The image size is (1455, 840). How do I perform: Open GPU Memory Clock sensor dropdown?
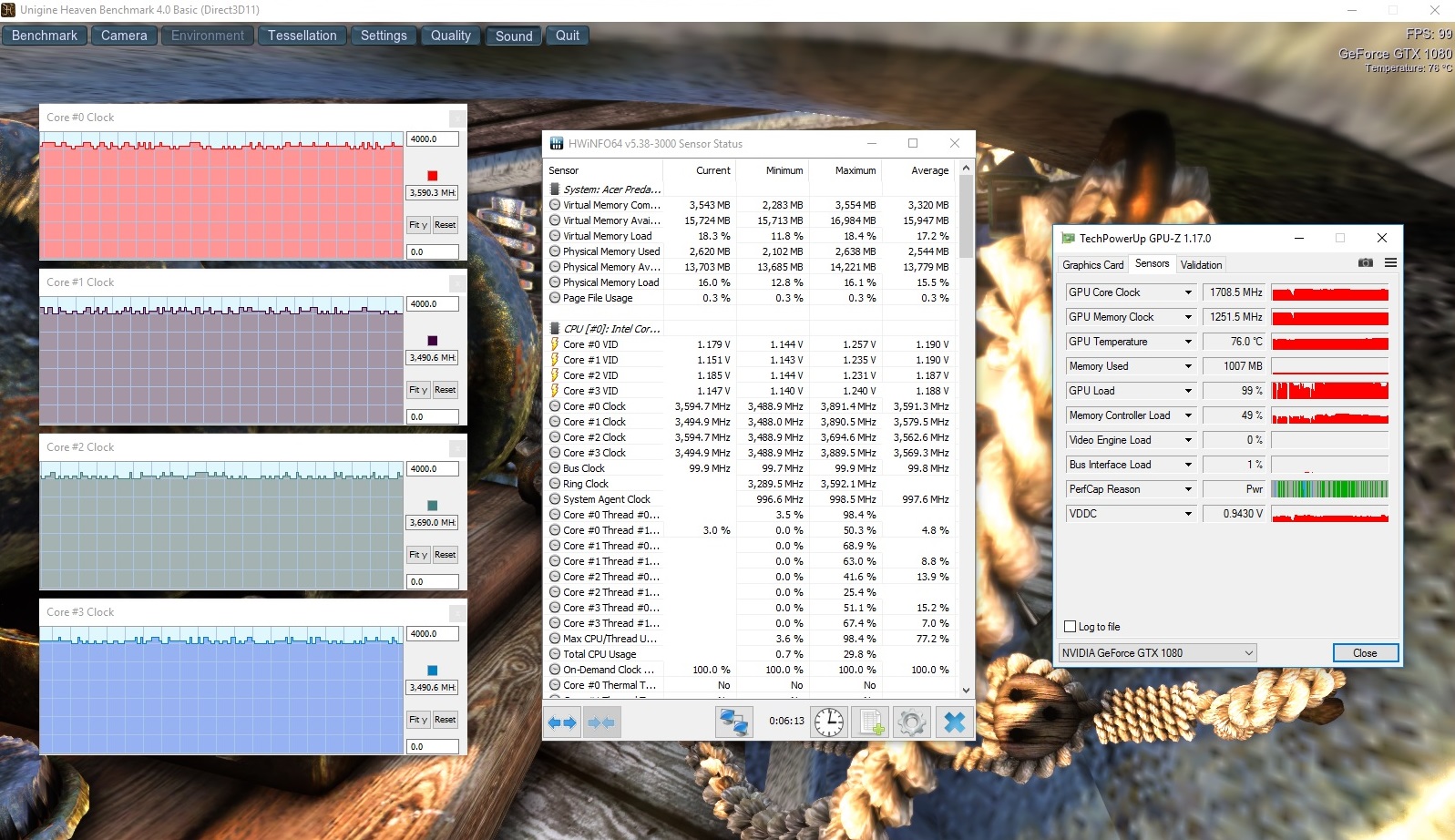coord(1188,317)
